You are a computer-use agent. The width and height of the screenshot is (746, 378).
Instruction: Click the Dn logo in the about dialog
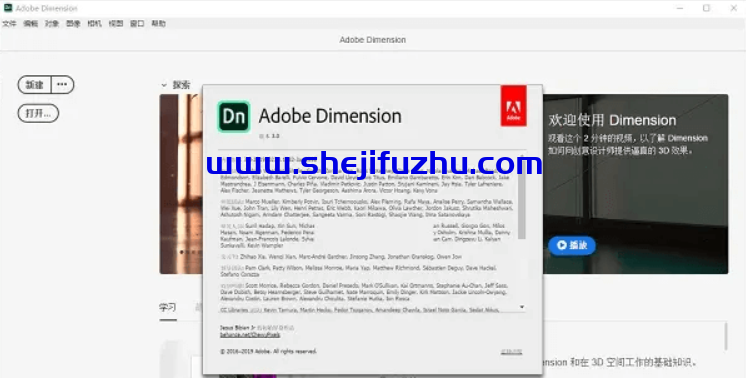[x=234, y=116]
